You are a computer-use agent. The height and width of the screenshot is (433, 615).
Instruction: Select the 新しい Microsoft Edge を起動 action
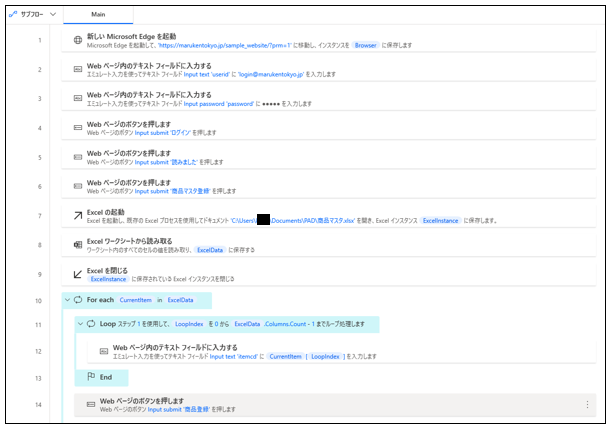pos(329,40)
